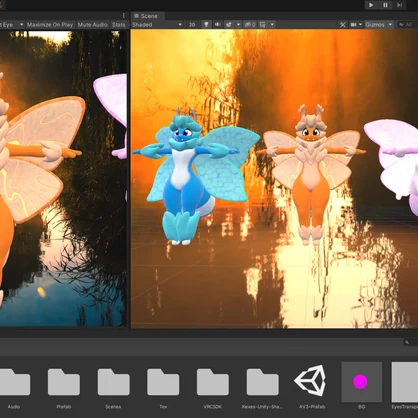Click the Mute Audio button
The height and width of the screenshot is (418, 418).
click(93, 25)
